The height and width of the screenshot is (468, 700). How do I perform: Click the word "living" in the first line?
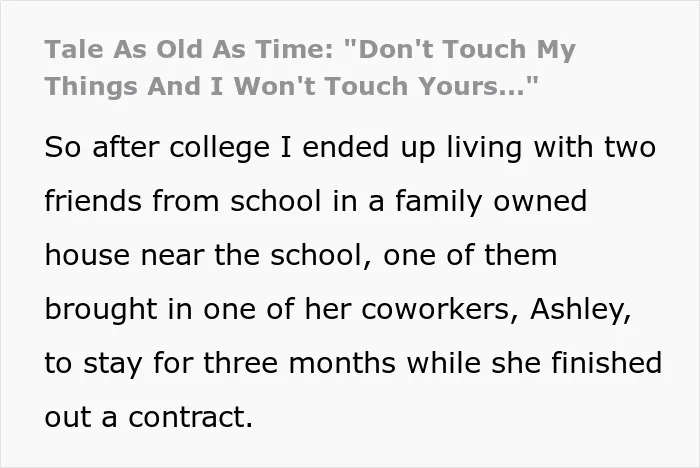(484, 148)
